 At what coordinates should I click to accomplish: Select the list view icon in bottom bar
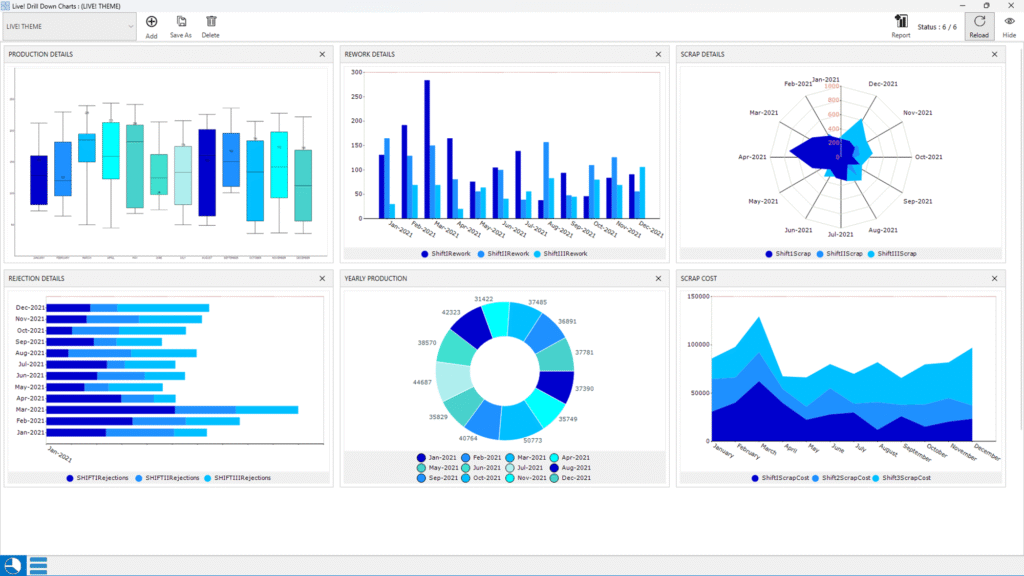pos(39,565)
